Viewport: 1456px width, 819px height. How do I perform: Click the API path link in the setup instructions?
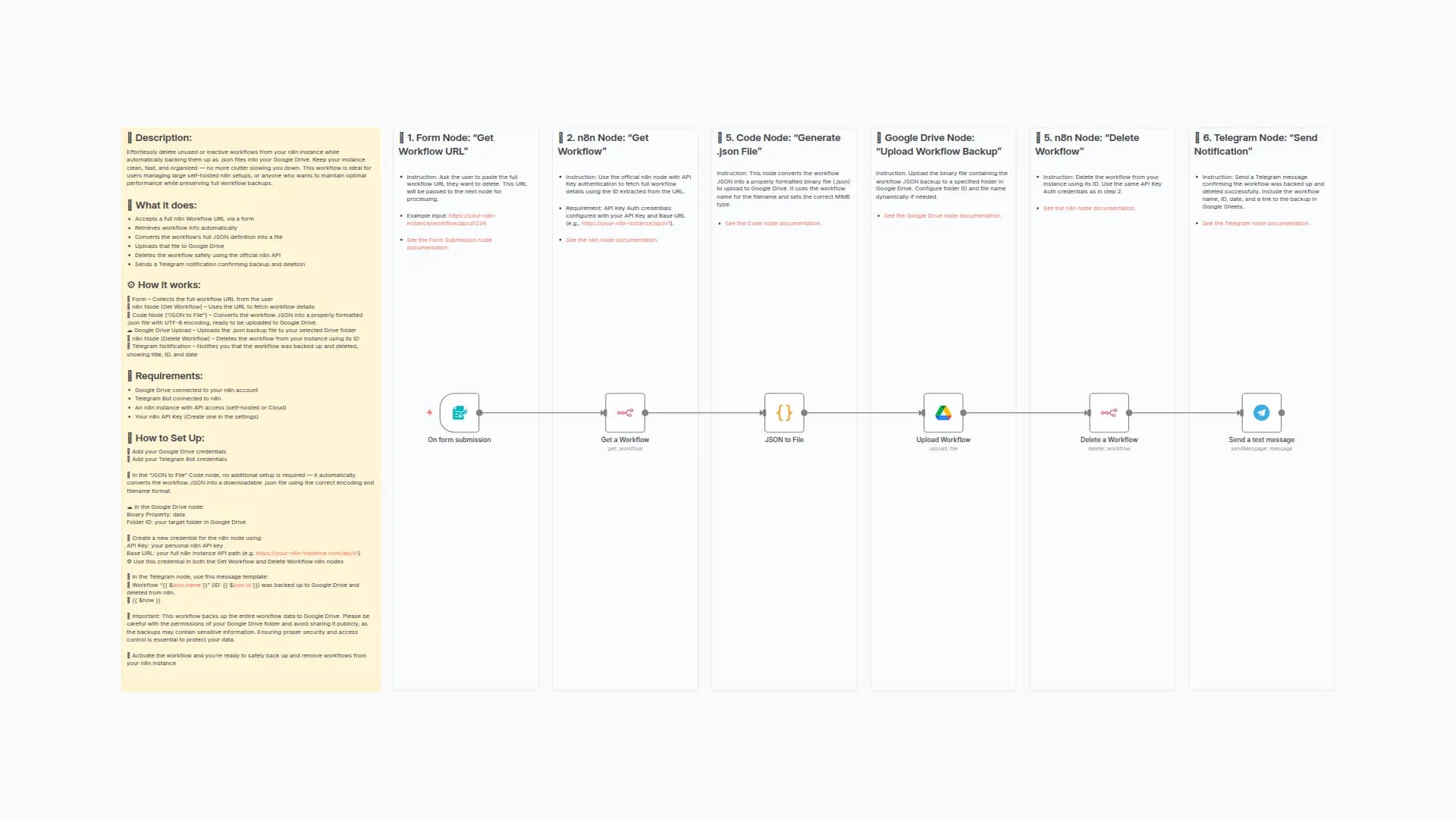pos(307,553)
